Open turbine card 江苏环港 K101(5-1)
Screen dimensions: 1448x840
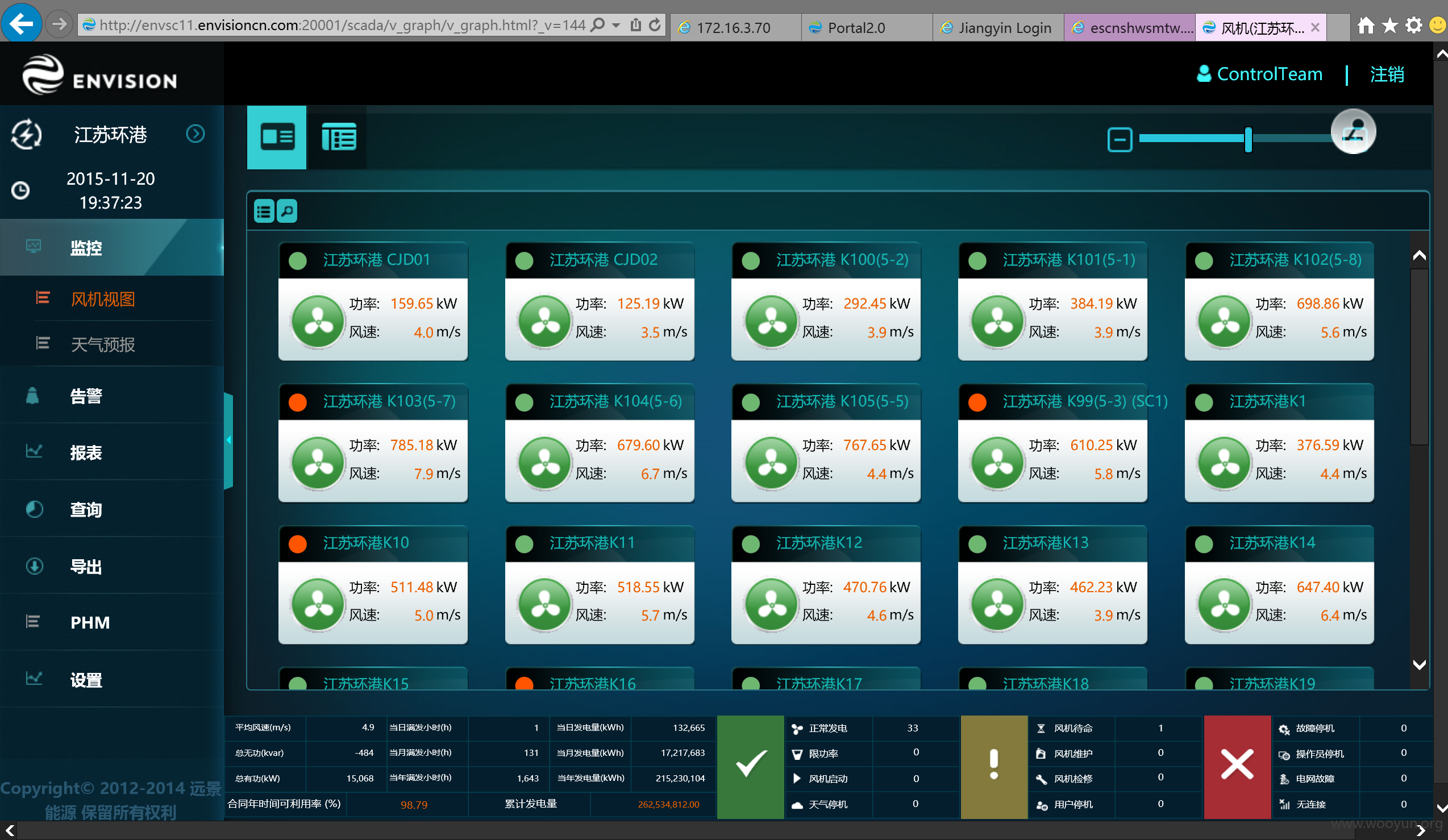pyautogui.click(x=1052, y=302)
